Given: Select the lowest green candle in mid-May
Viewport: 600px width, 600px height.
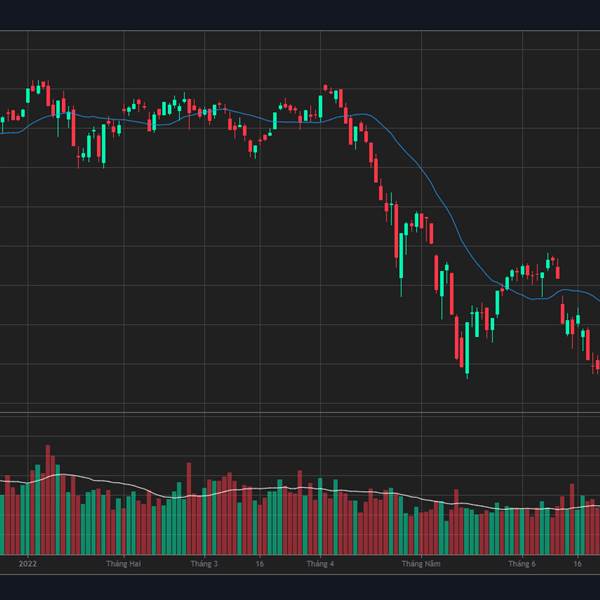Looking at the screenshot, I should 467,349.
